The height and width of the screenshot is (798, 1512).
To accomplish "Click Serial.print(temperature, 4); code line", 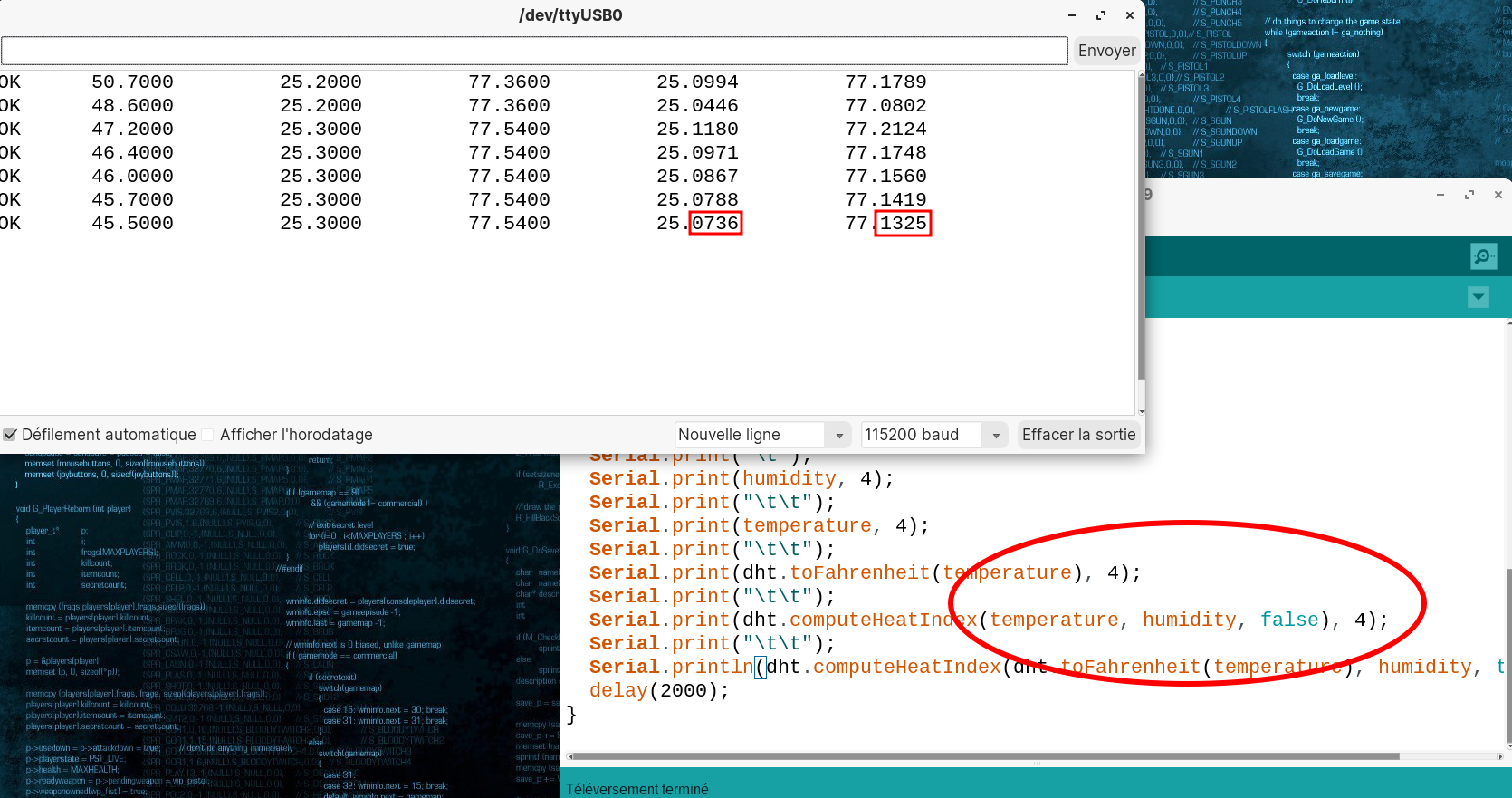I will pyautogui.click(x=759, y=525).
